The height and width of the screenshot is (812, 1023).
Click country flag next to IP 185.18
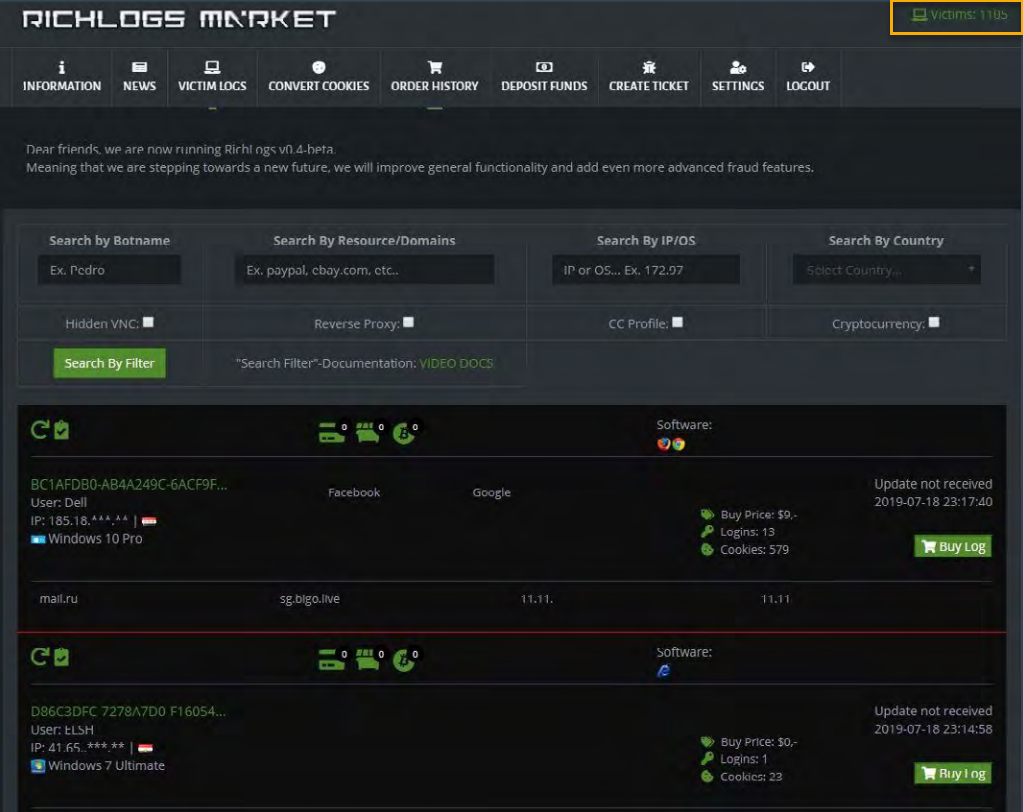click(149, 521)
